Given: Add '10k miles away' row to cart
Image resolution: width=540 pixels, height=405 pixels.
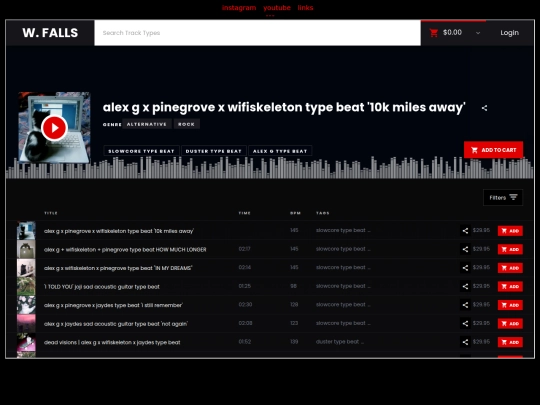Looking at the screenshot, I should tap(510, 231).
